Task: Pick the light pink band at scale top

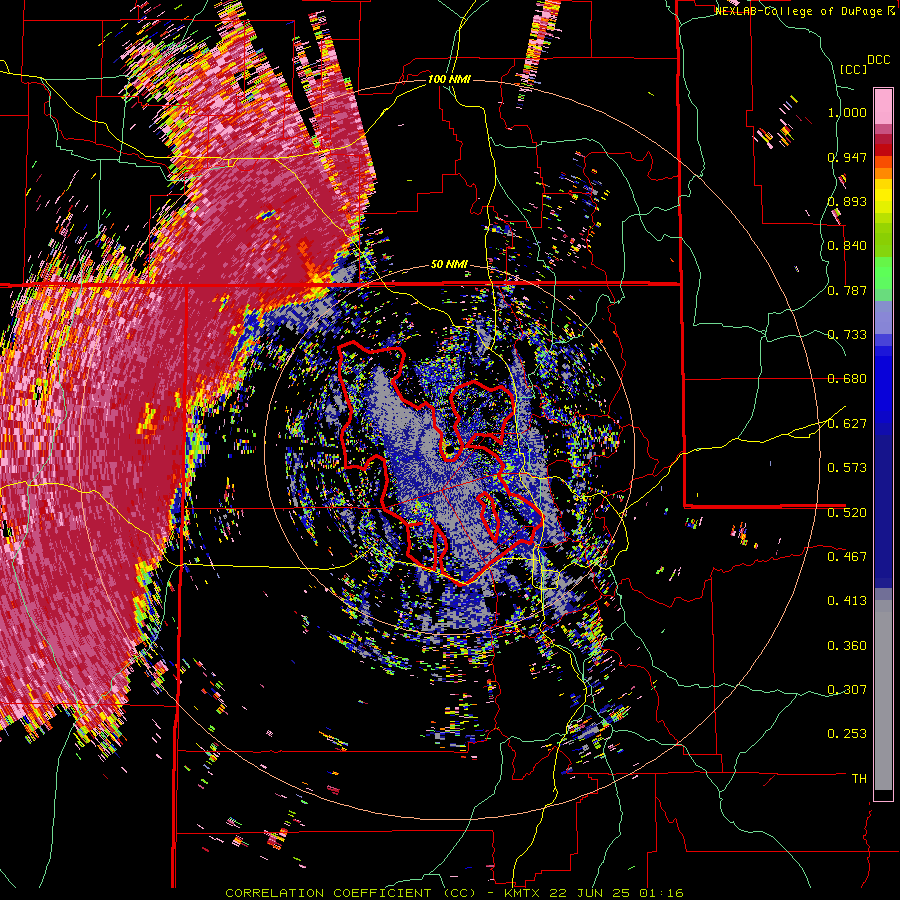Action: point(883,106)
